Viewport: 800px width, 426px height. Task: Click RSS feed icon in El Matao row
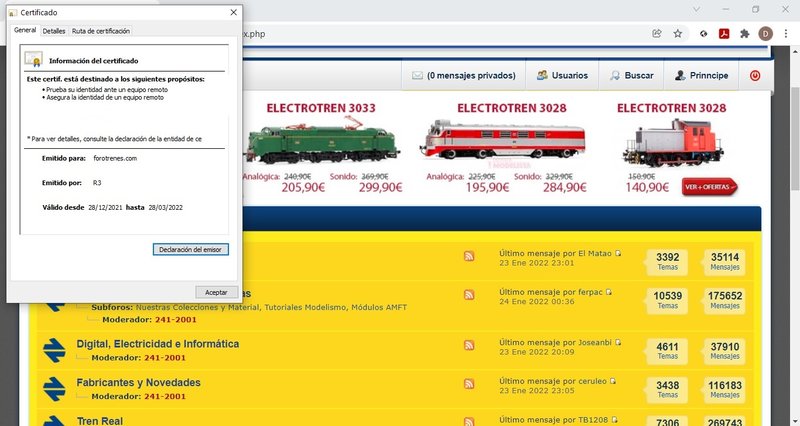coord(469,256)
